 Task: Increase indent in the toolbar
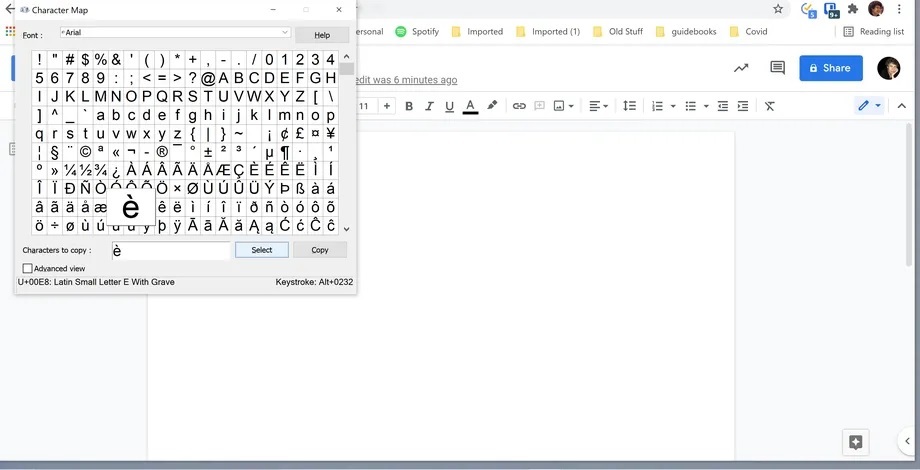741,106
